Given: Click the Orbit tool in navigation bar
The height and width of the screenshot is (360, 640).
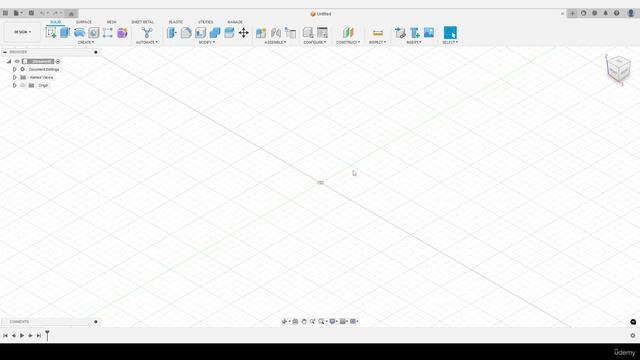Looking at the screenshot, I should [x=284, y=322].
